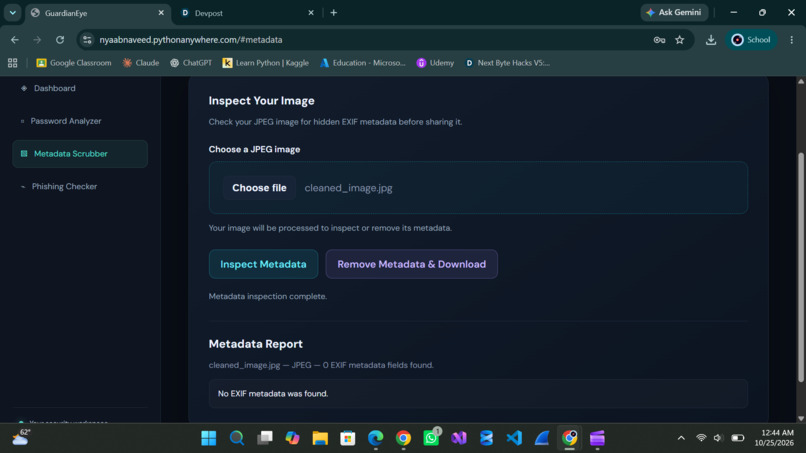Open Education - Microsoft bookmark
Image resolution: width=806 pixels, height=453 pixels.
362,63
